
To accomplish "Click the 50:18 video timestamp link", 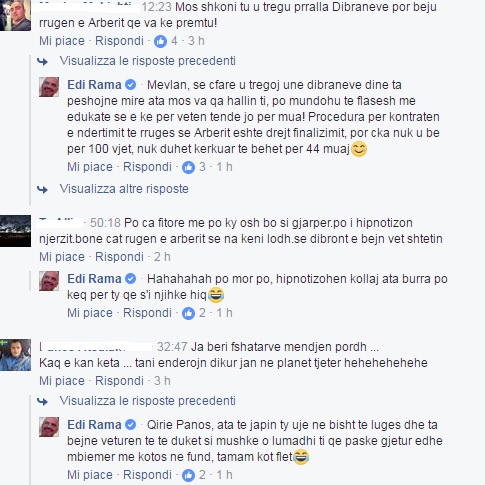I will pyautogui.click(x=105, y=223).
